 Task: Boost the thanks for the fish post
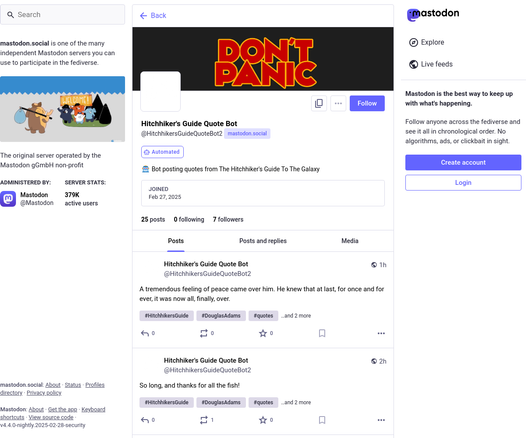[x=204, y=420]
